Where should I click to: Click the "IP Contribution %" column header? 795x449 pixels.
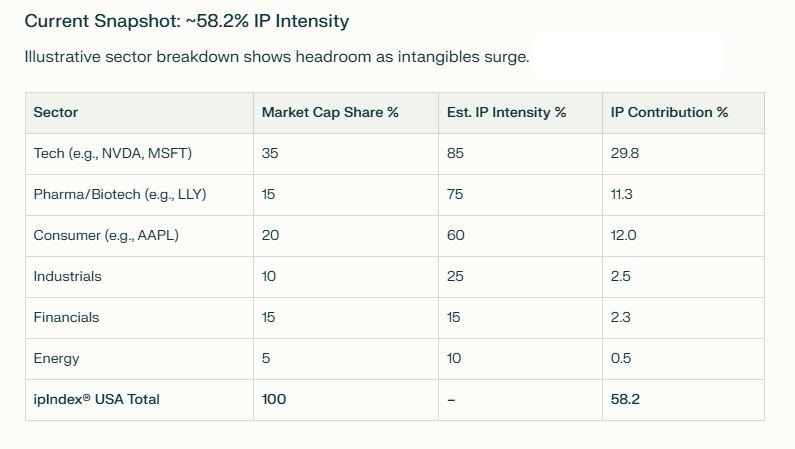click(669, 113)
